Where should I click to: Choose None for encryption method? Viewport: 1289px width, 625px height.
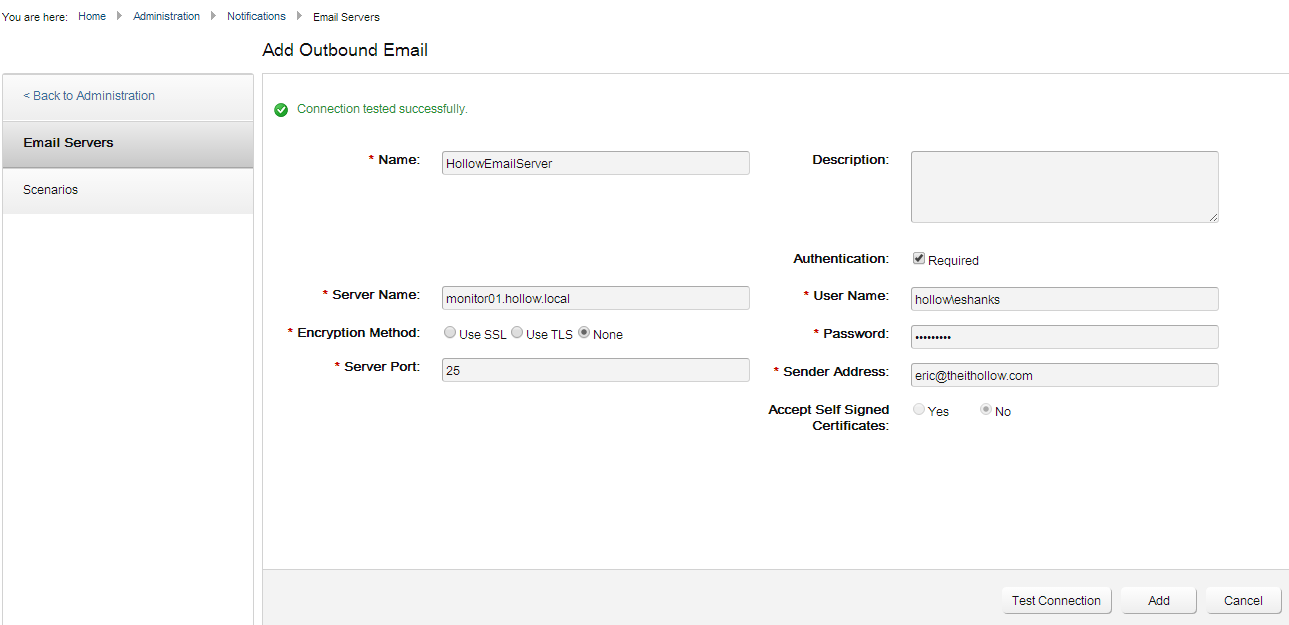coord(584,333)
